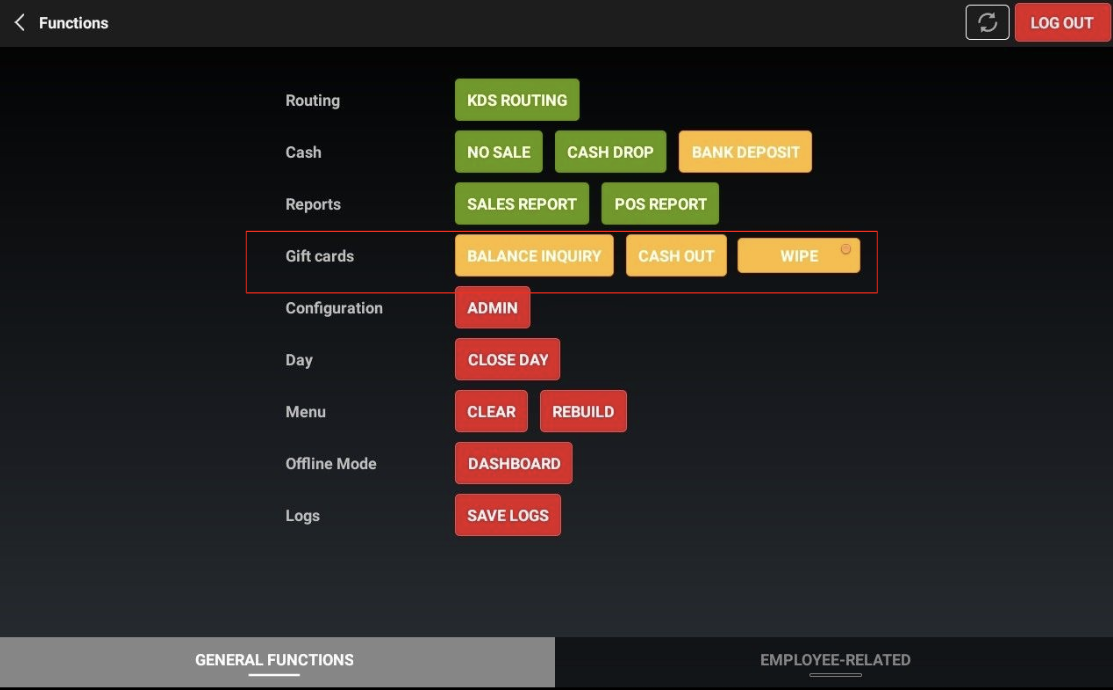1113x690 pixels.
Task: Click the refresh sync icon
Action: 987,22
